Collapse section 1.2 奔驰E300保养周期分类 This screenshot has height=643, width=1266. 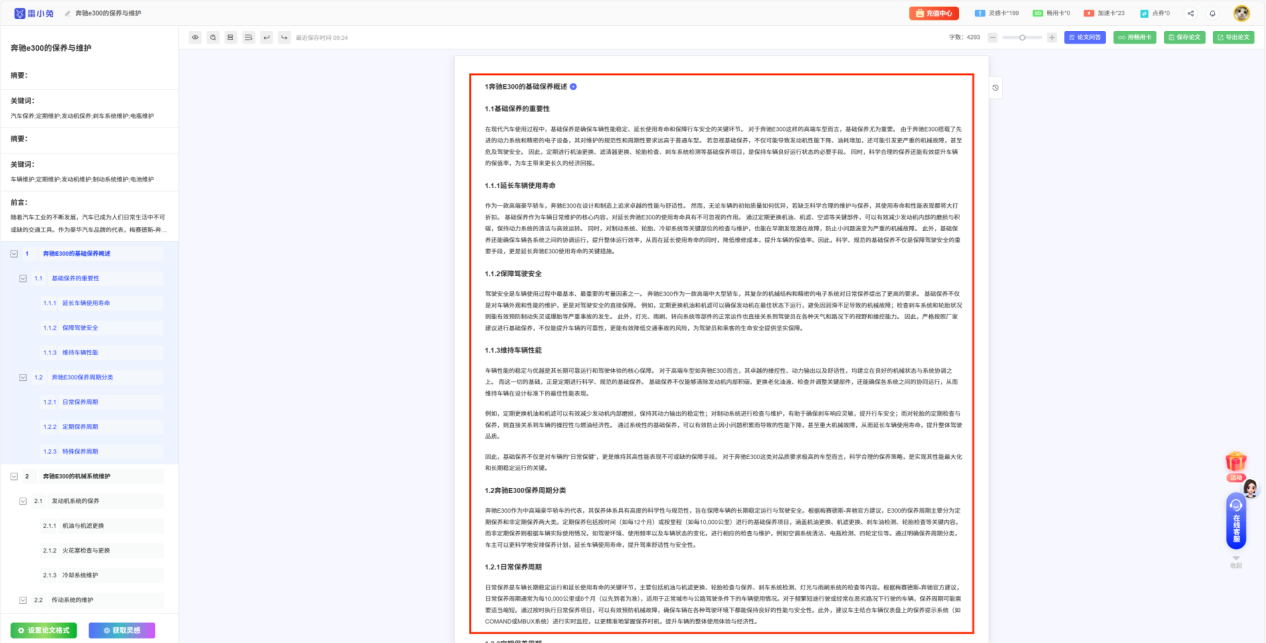(x=23, y=377)
